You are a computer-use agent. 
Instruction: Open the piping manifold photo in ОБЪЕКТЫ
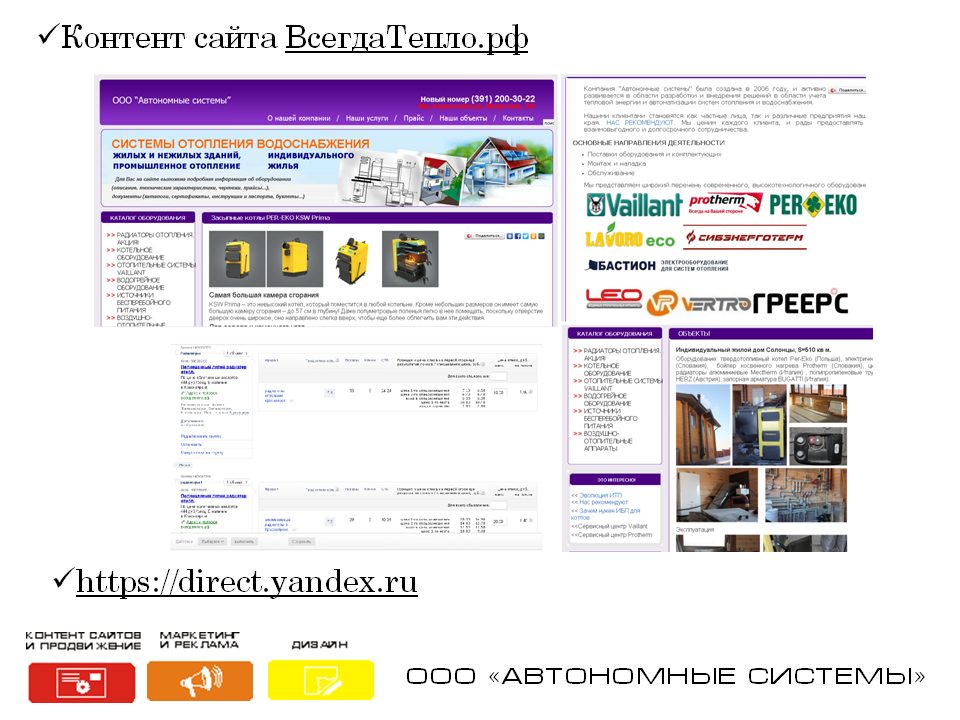click(x=806, y=495)
